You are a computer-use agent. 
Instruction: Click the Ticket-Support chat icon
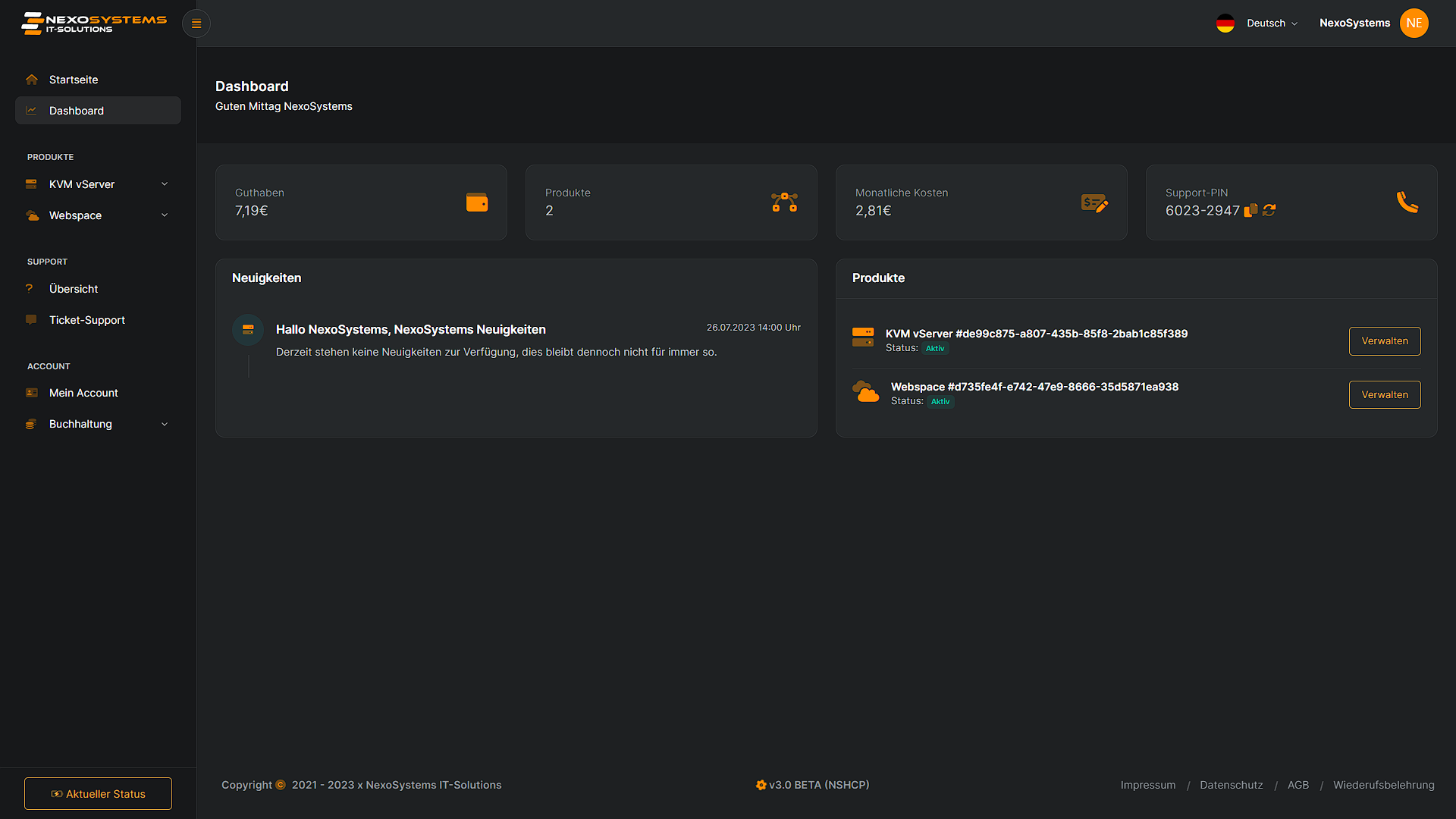31,320
